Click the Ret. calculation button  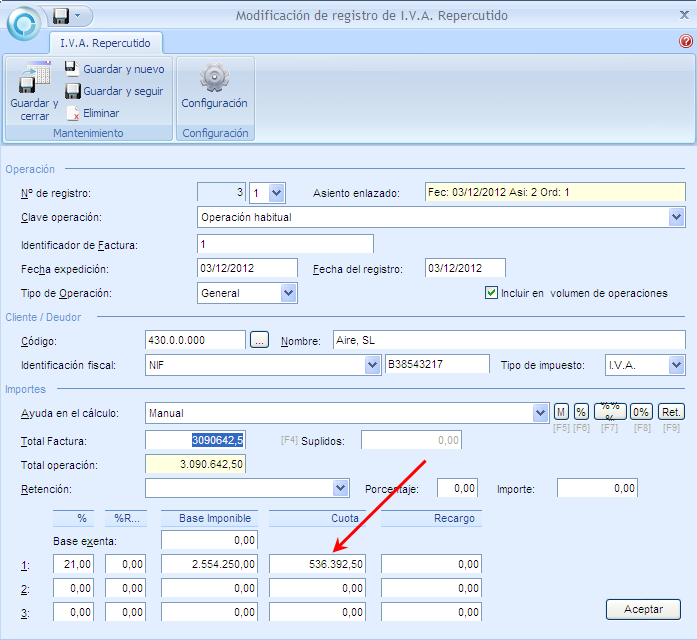pyautogui.click(x=671, y=412)
